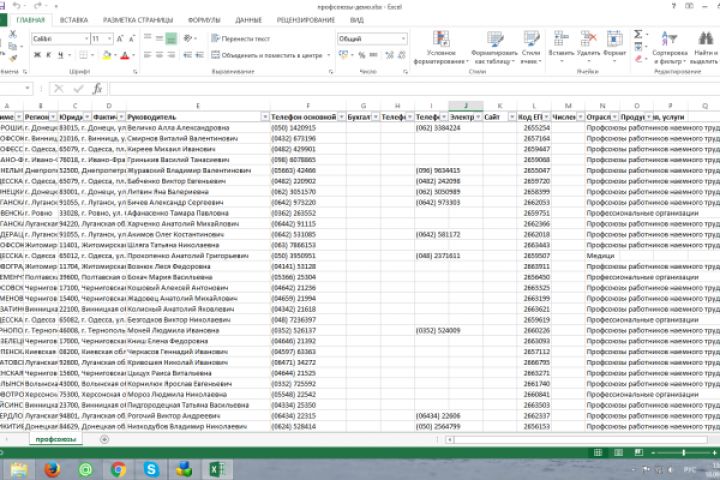The image size is (720, 480).
Task: Add a new sheet with the plus icon
Action: [104, 440]
